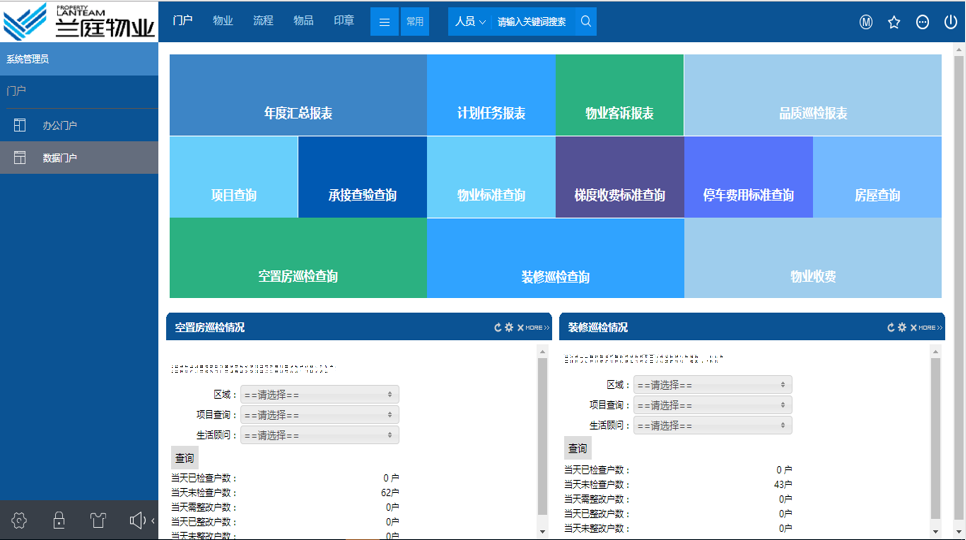Open the 物业收费 tile

click(x=813, y=258)
